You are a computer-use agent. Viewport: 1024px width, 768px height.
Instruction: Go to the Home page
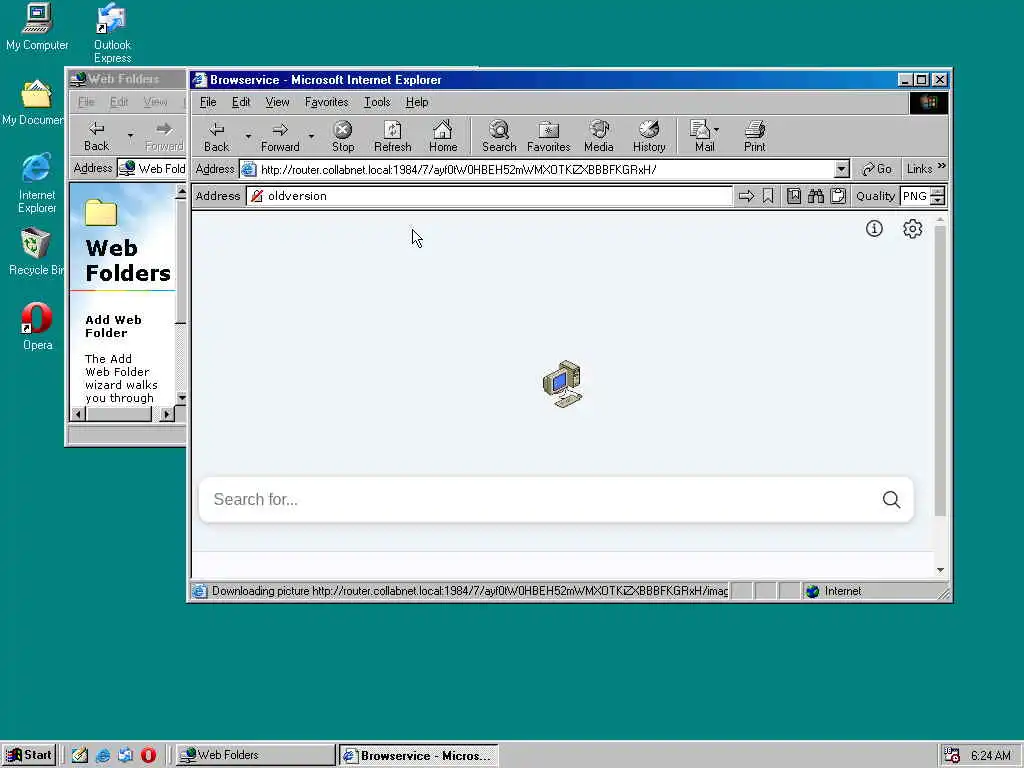tap(443, 136)
